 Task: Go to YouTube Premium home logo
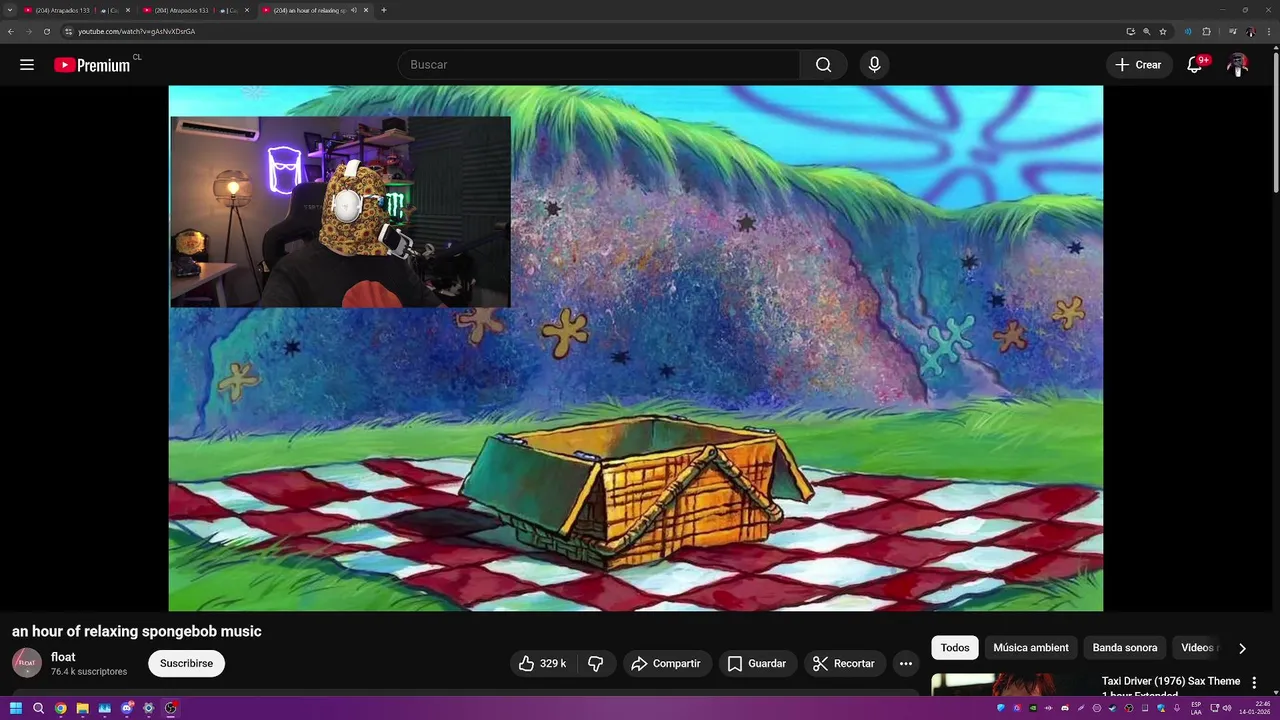tap(92, 65)
